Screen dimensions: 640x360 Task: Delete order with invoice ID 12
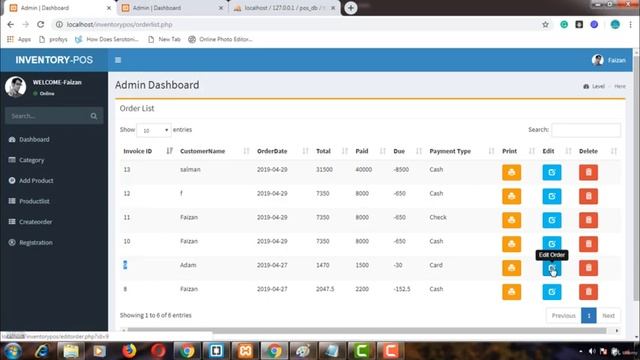click(x=588, y=196)
